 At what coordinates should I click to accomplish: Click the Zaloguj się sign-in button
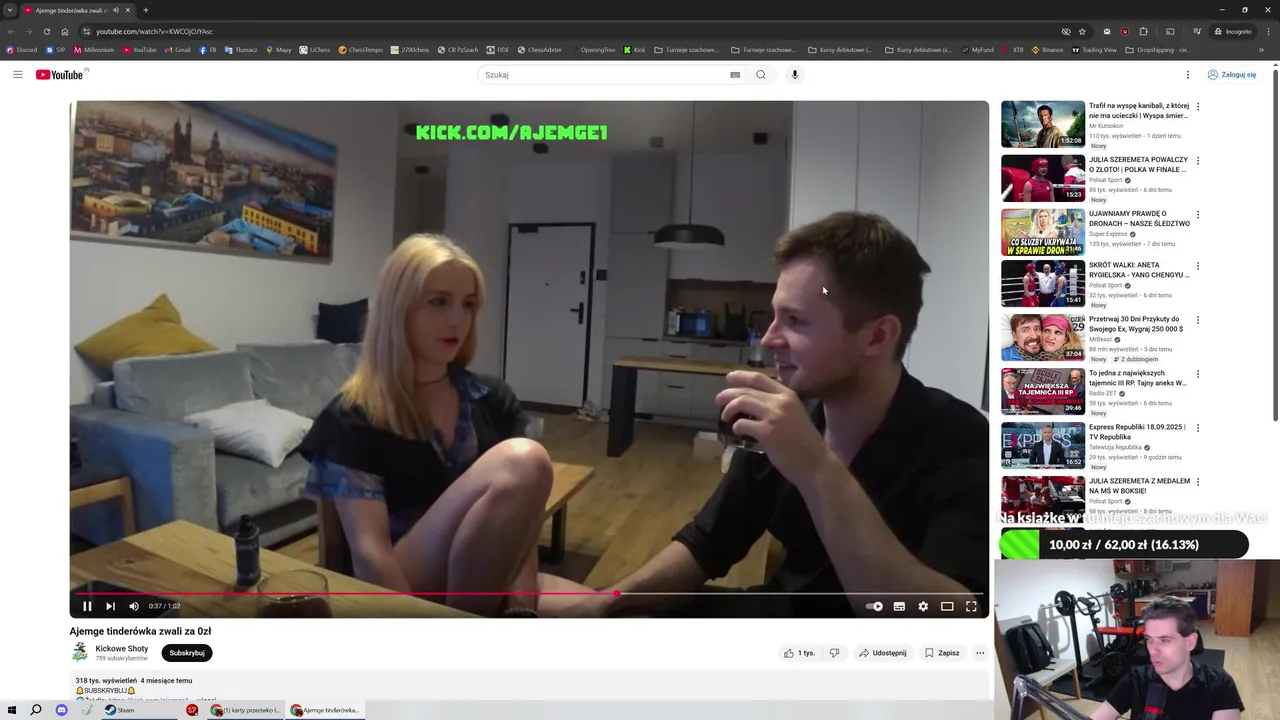(1232, 74)
